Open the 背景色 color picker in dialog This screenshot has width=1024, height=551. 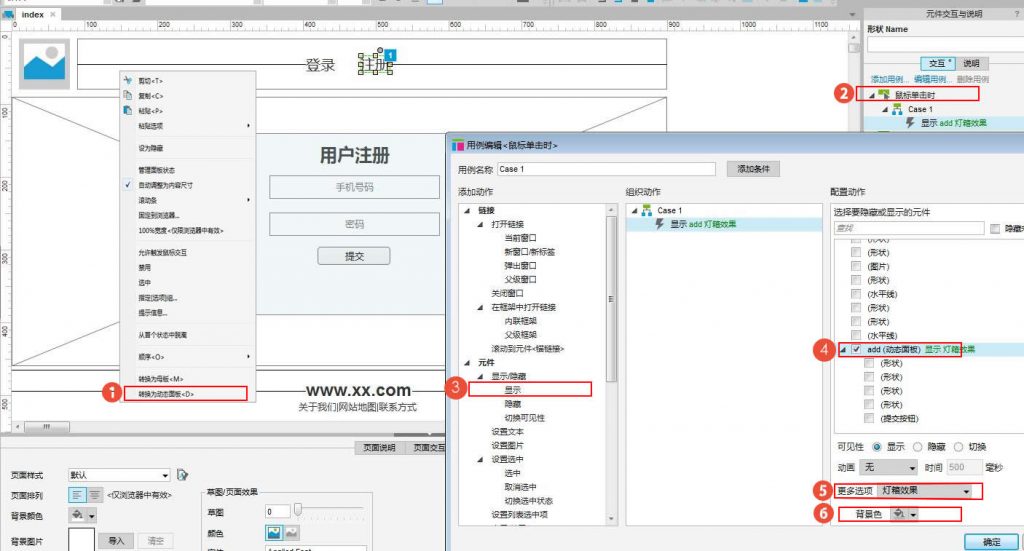[905, 514]
